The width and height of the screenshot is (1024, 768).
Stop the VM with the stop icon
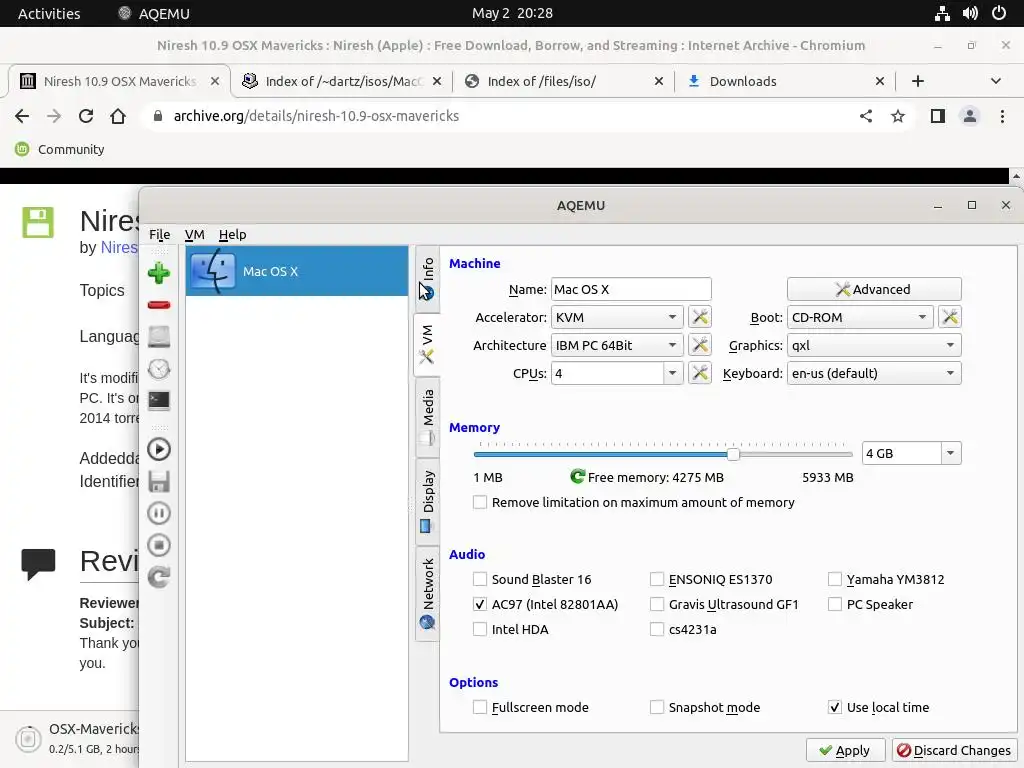pos(159,545)
